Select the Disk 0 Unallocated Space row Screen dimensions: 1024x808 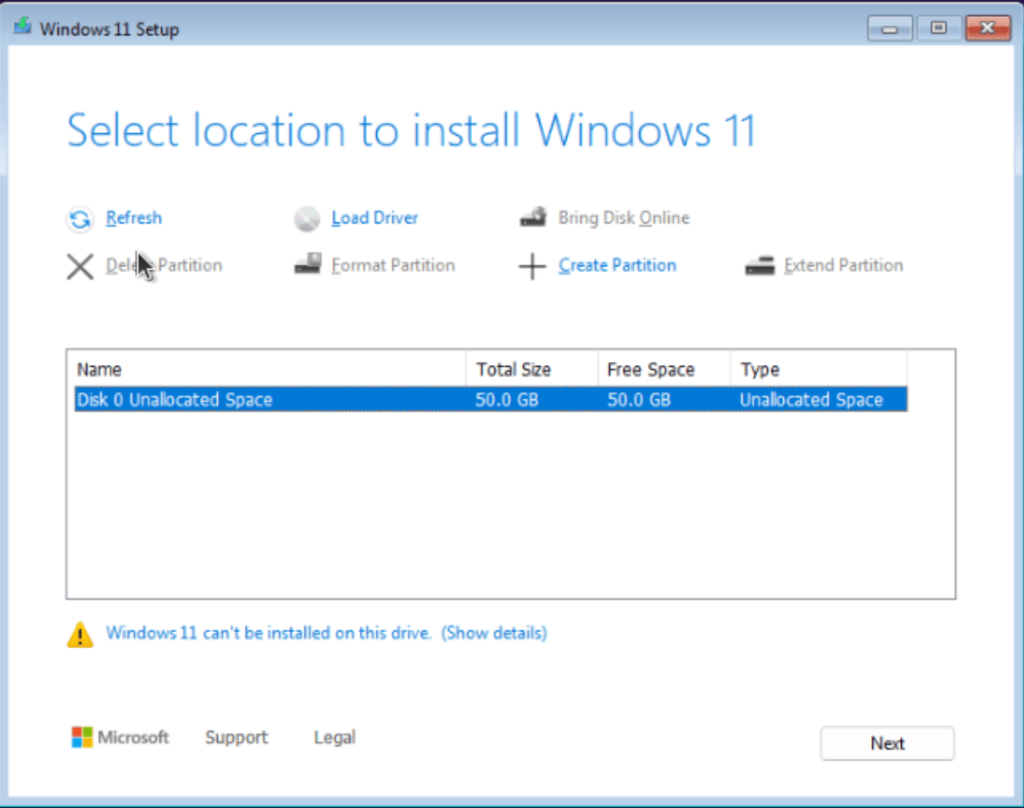[x=490, y=399]
